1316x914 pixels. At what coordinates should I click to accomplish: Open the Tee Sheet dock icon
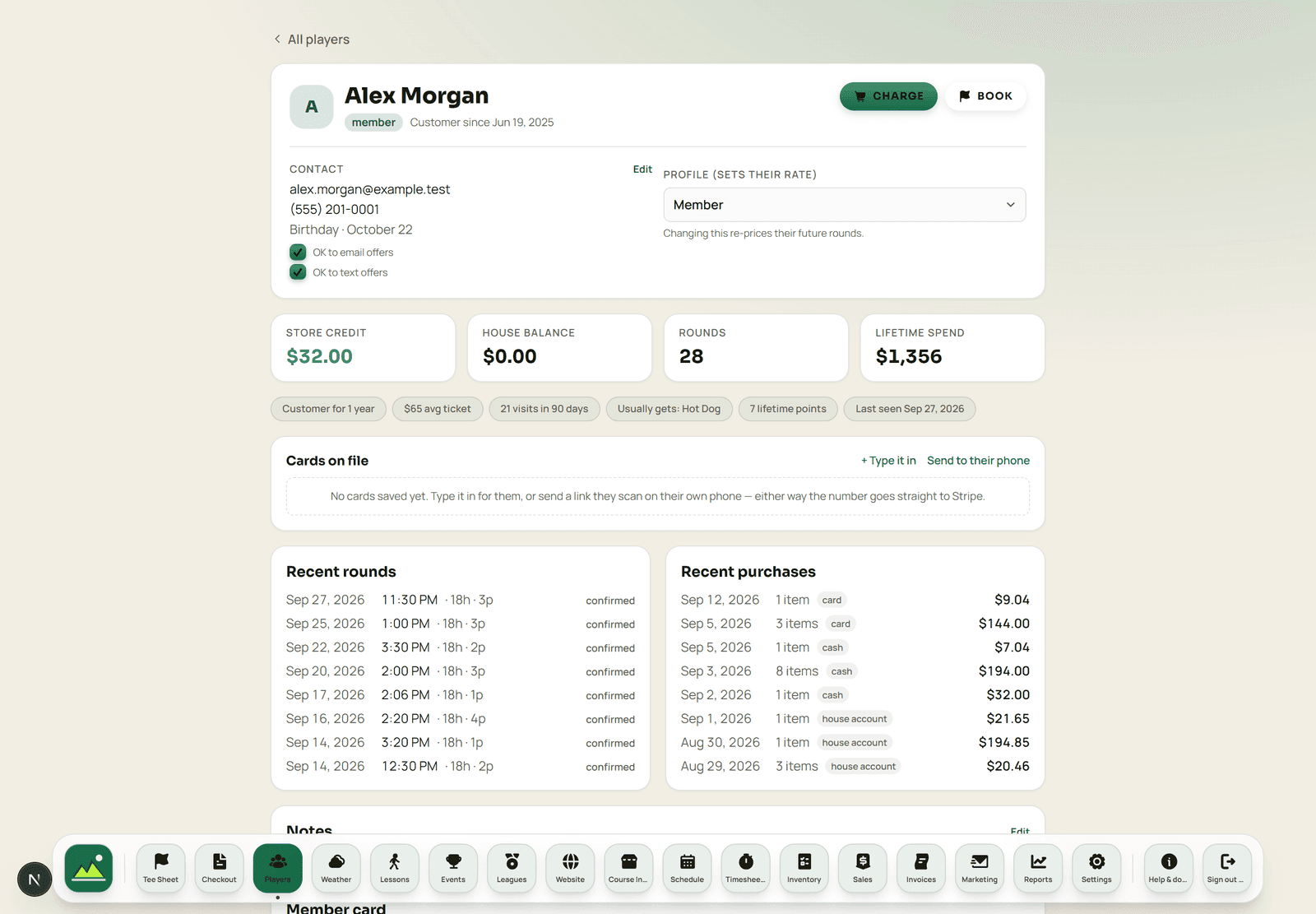(x=160, y=868)
